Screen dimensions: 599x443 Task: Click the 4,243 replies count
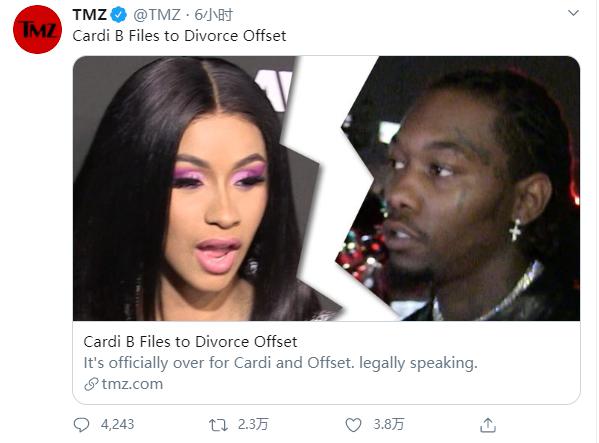(x=117, y=424)
